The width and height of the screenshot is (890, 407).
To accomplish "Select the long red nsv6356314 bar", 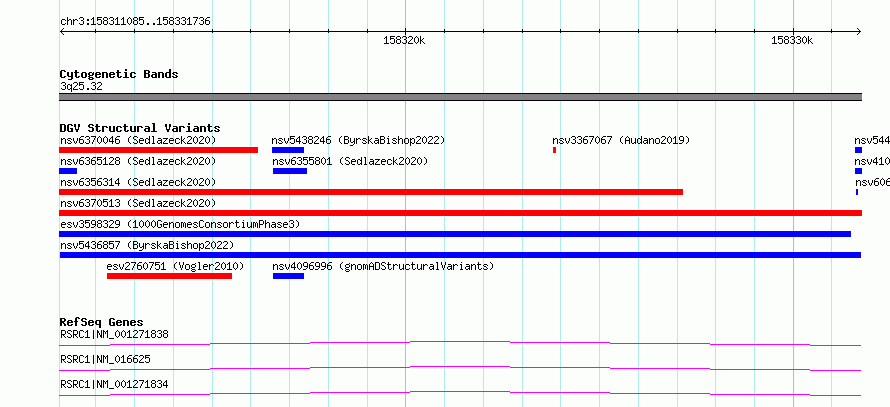I will [x=371, y=192].
